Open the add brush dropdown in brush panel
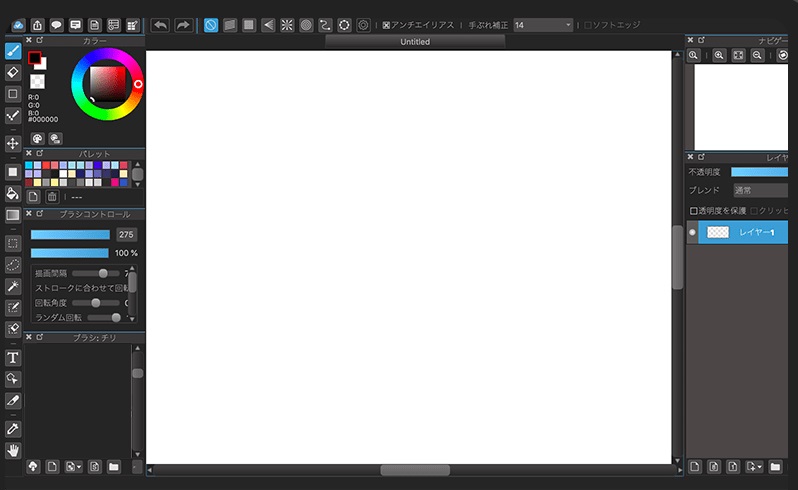This screenshot has width=798, height=490. click(x=73, y=466)
